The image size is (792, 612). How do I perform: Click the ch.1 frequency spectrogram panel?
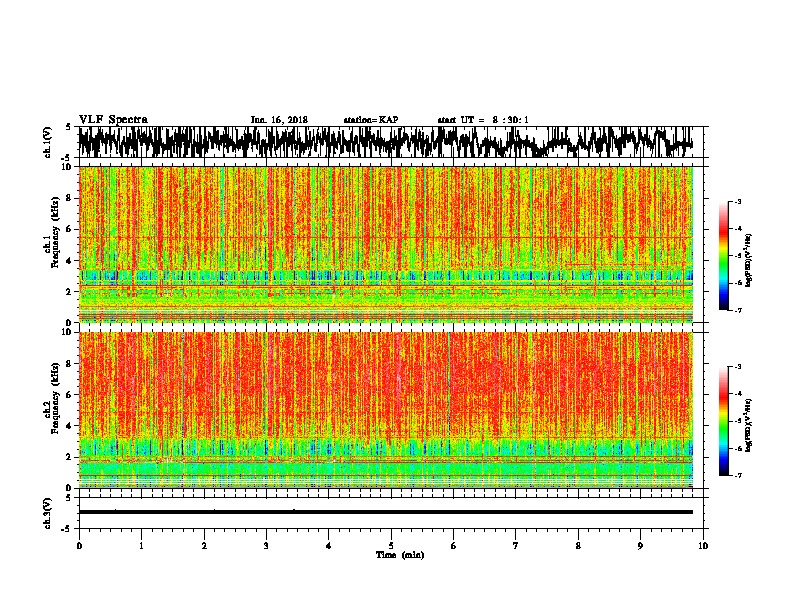point(385,244)
